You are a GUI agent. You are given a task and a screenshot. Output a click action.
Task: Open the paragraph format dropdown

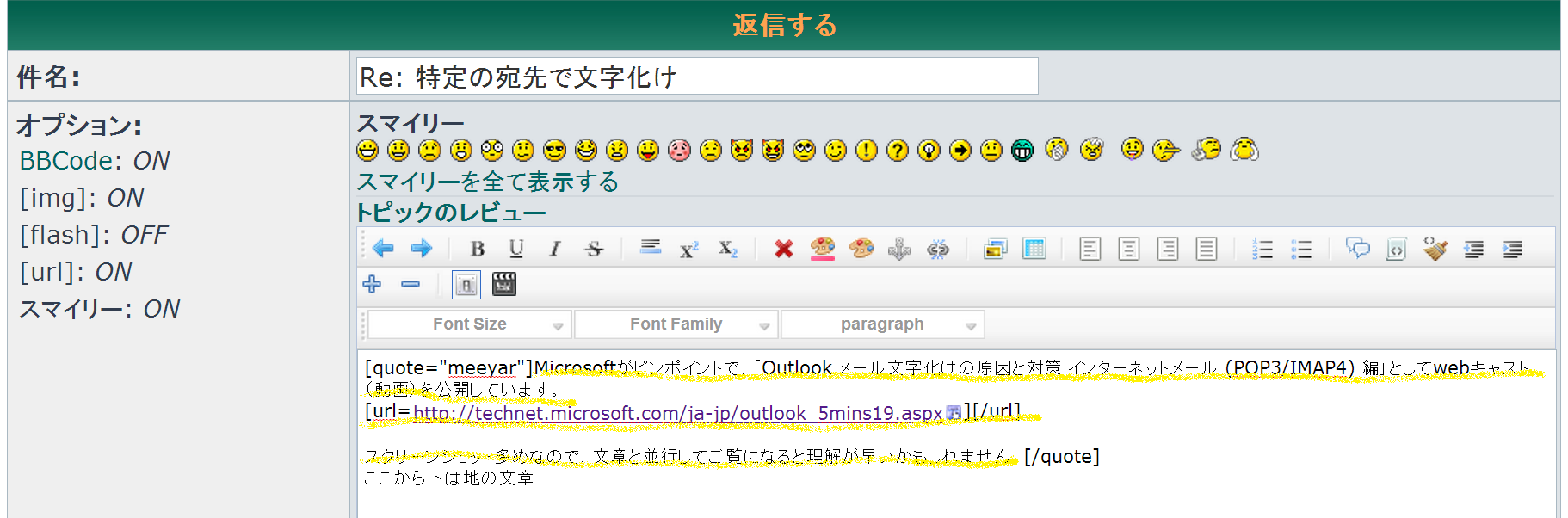click(882, 324)
